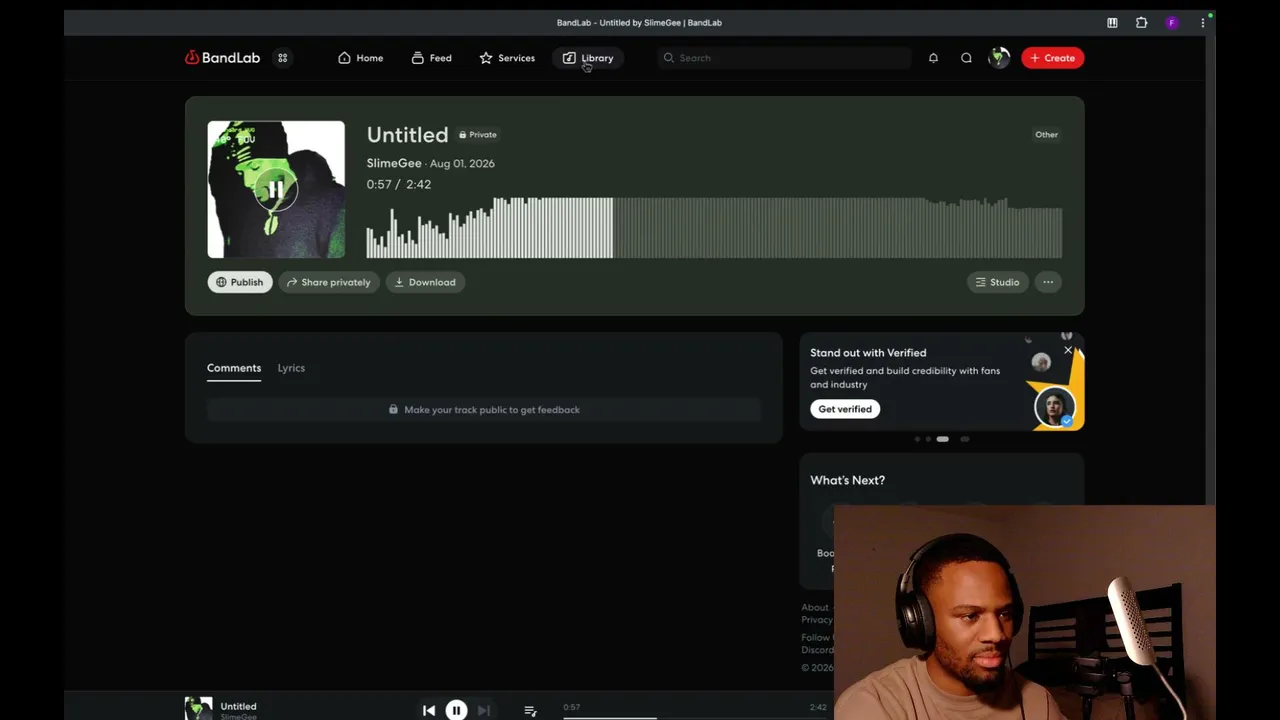Open the chat messages icon
This screenshot has width=1280, height=720.
pyautogui.click(x=966, y=58)
